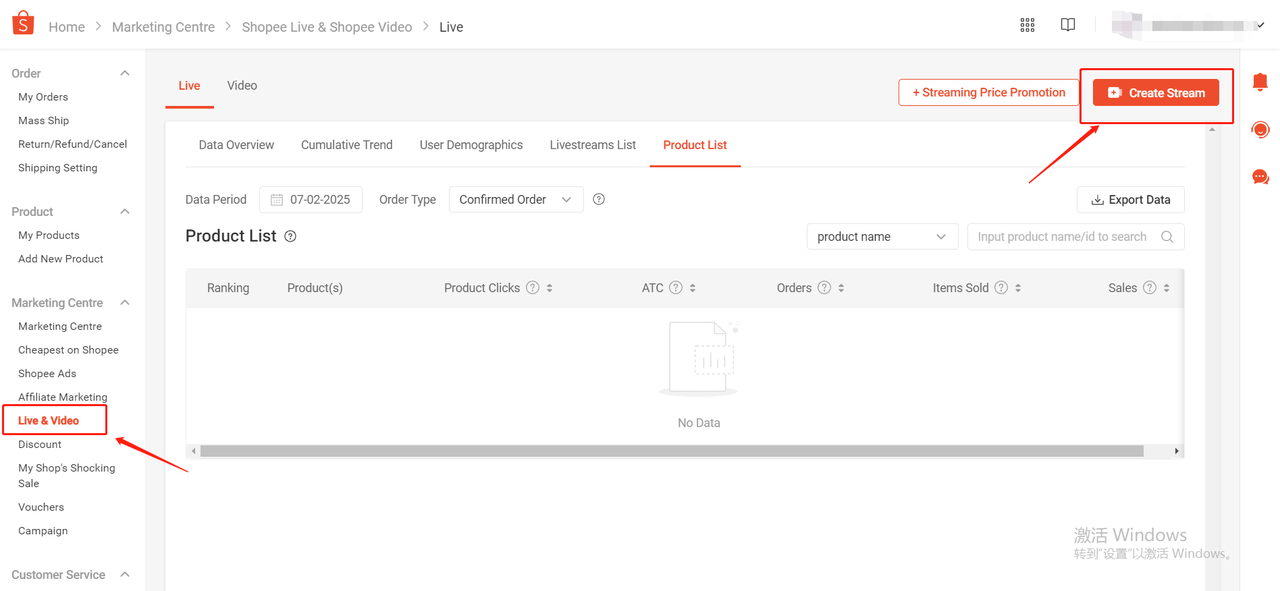Open Return/Refund/Cancel in sidebar
This screenshot has width=1280, height=591.
[73, 144]
